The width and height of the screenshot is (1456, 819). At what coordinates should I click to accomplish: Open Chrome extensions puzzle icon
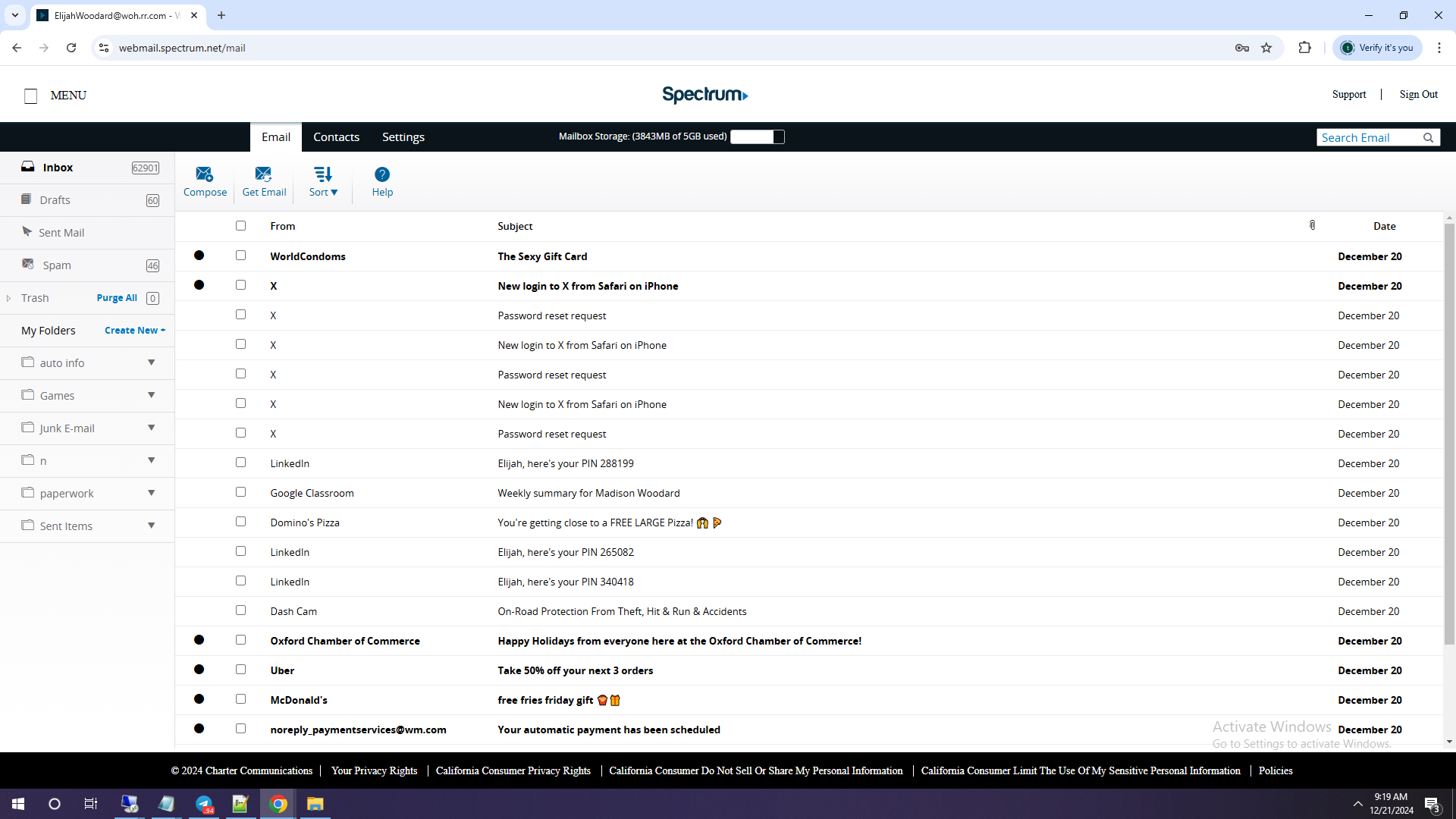1304,48
